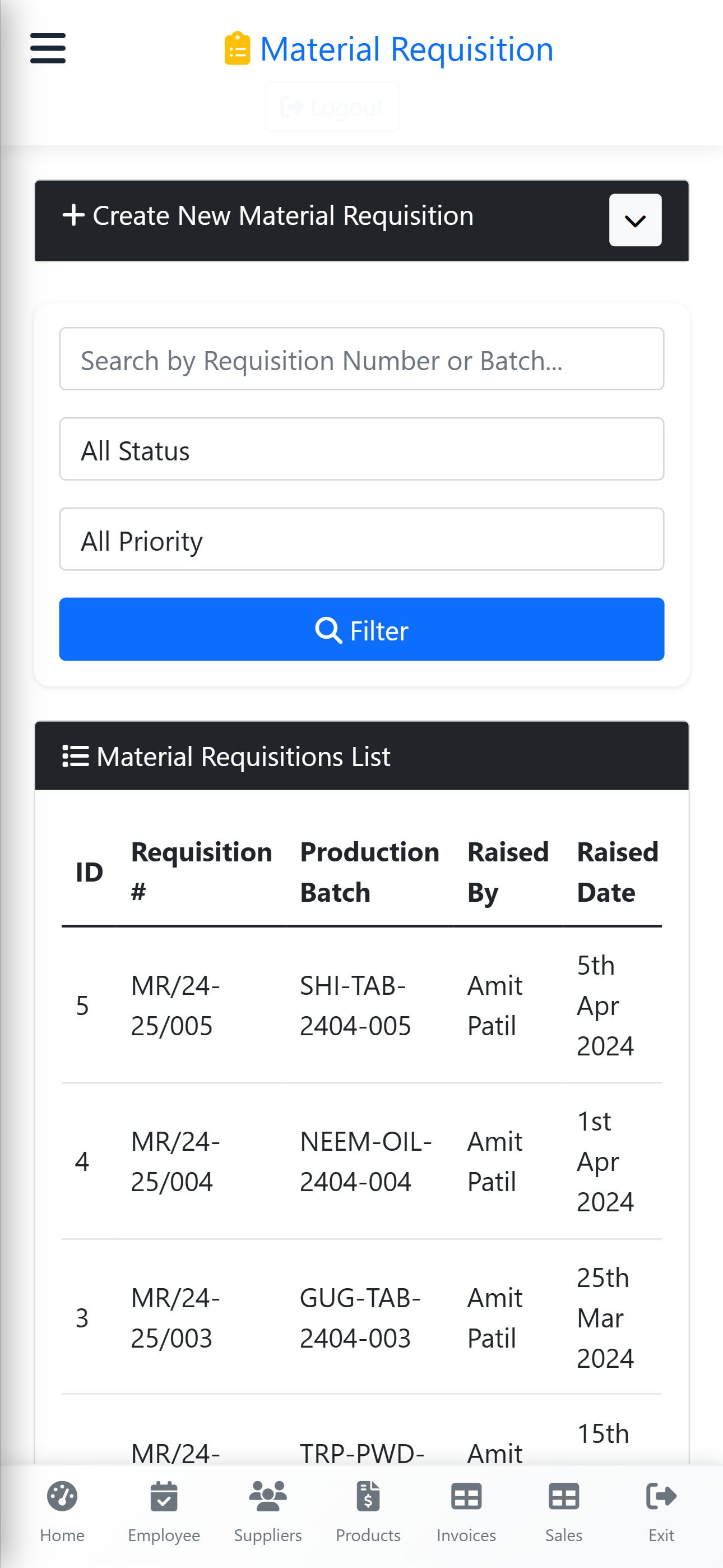Click the Material Requisition title link
Screen dimensions: 723x1568
click(x=406, y=49)
